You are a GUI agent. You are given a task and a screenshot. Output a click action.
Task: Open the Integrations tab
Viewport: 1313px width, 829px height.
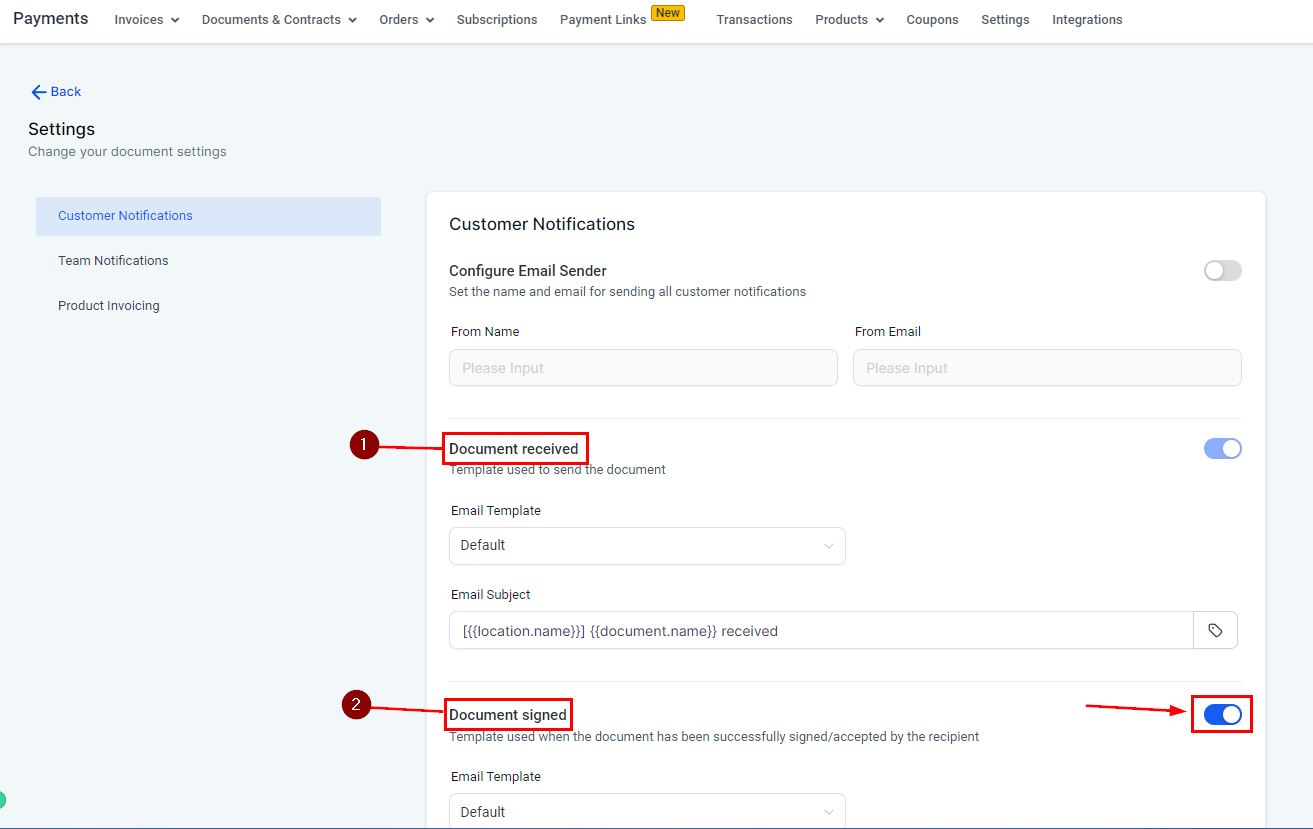tap(1087, 20)
